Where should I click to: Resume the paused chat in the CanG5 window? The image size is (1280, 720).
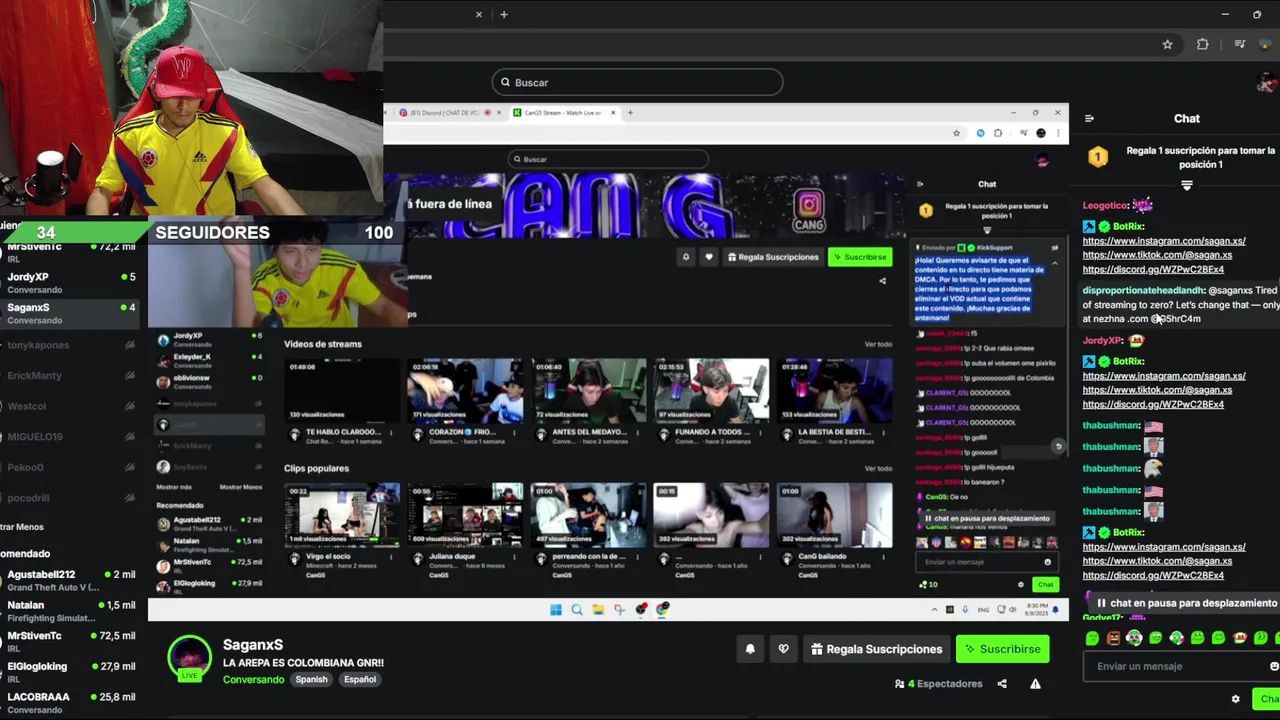988,518
